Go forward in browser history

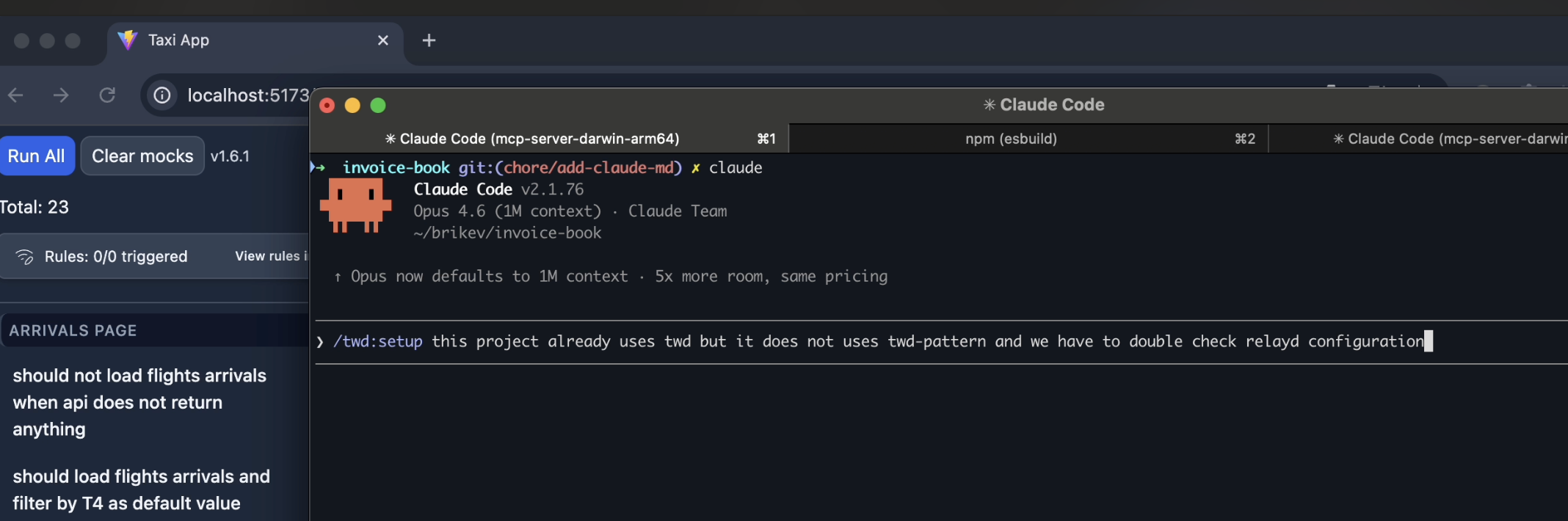(62, 95)
